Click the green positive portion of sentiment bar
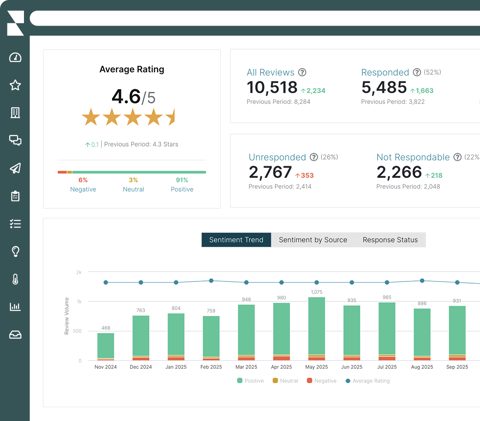This screenshot has height=421, width=480. click(x=139, y=172)
